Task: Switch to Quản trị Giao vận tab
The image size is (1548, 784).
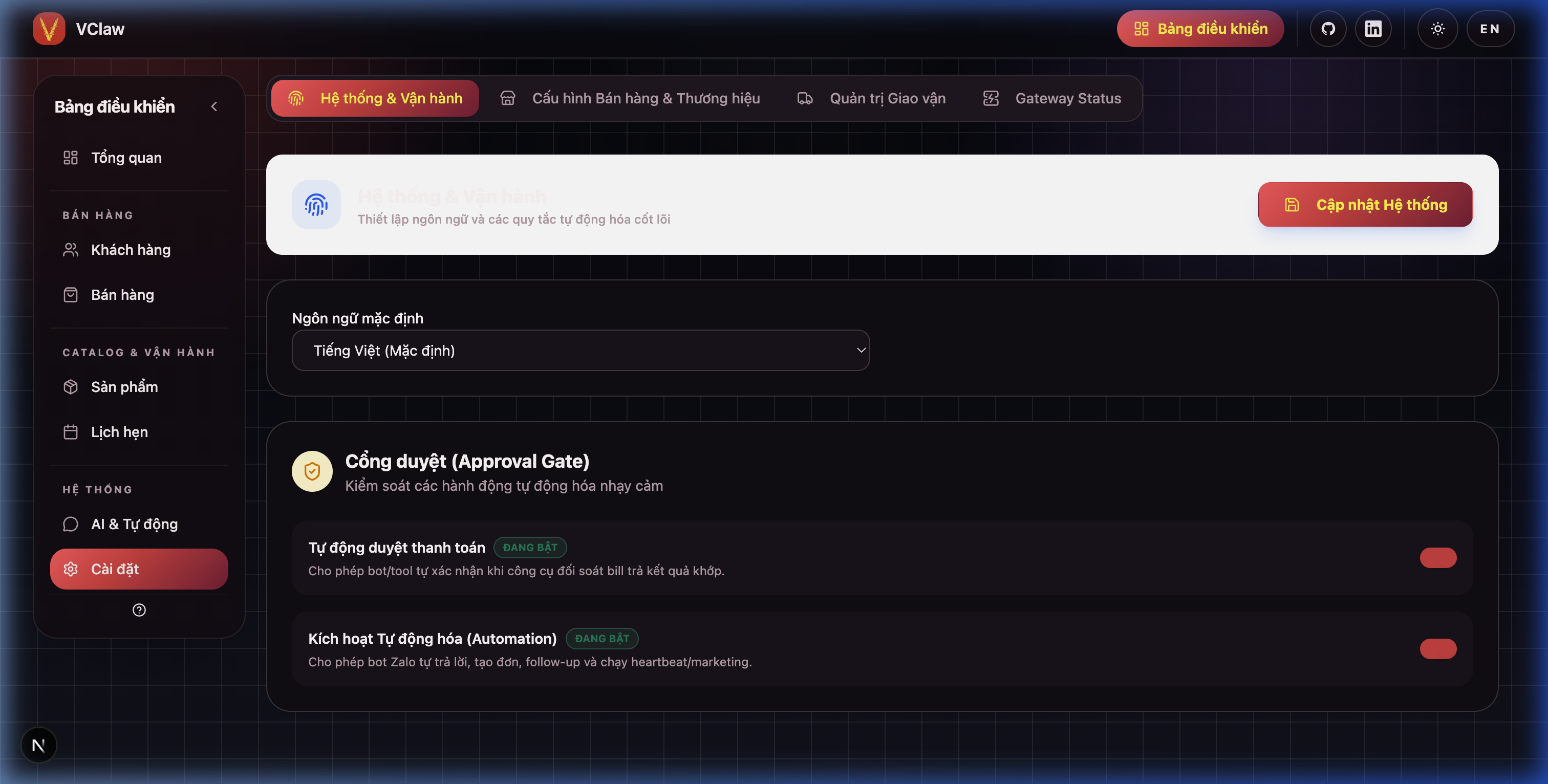Action: click(871, 99)
